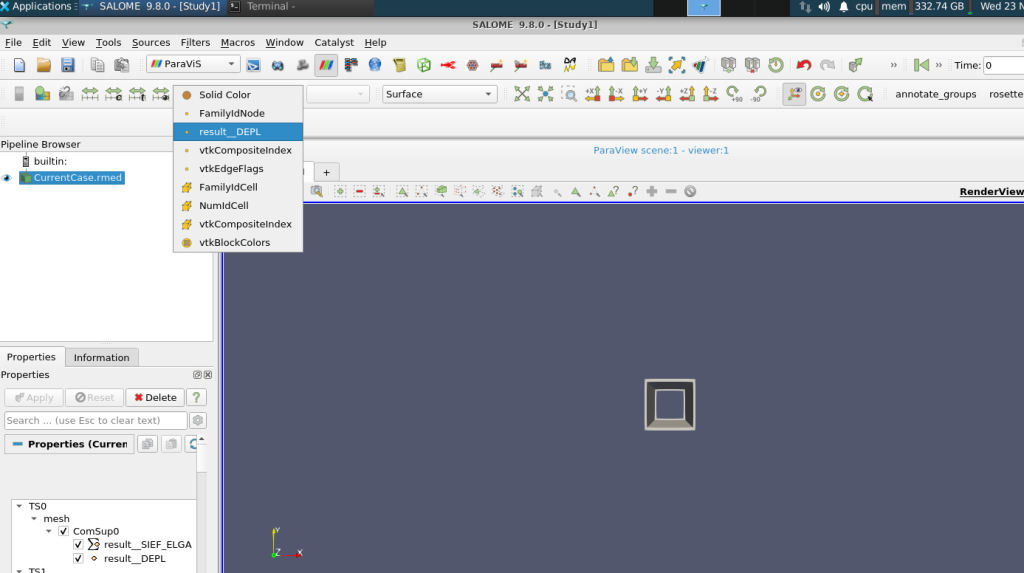
Task: Click the active ParaViS module icon
Action: tap(326, 65)
